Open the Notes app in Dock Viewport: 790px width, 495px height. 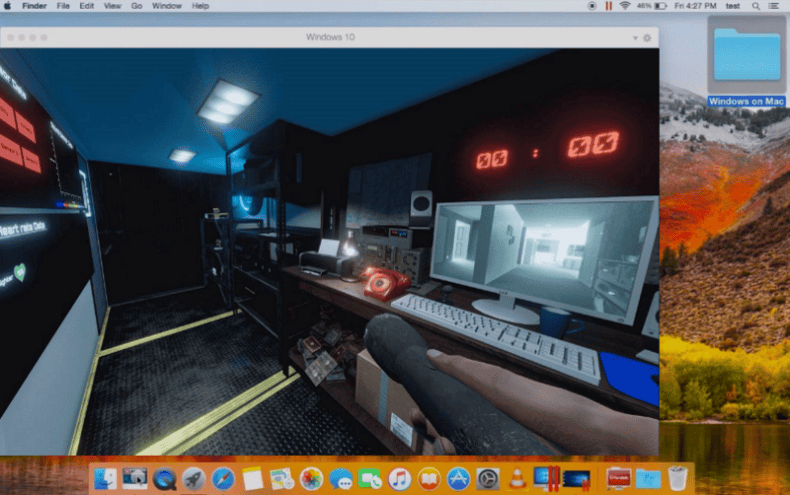coord(252,478)
